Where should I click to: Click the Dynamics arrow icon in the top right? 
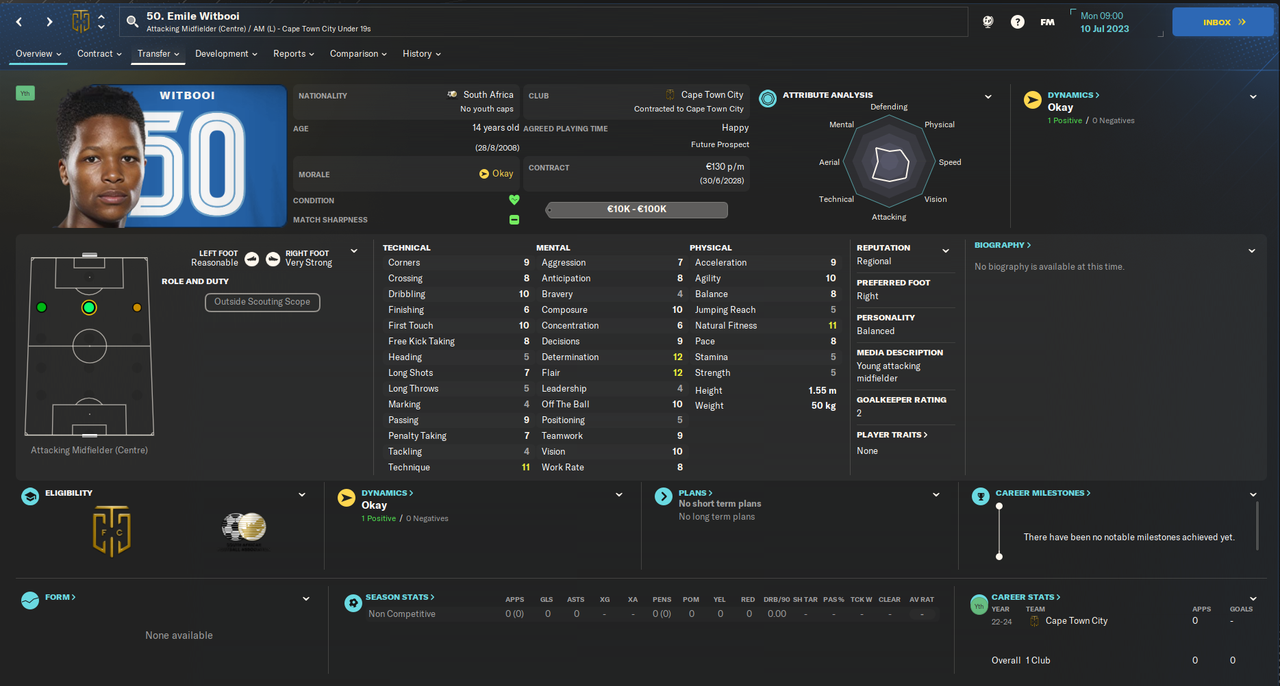pos(1033,99)
